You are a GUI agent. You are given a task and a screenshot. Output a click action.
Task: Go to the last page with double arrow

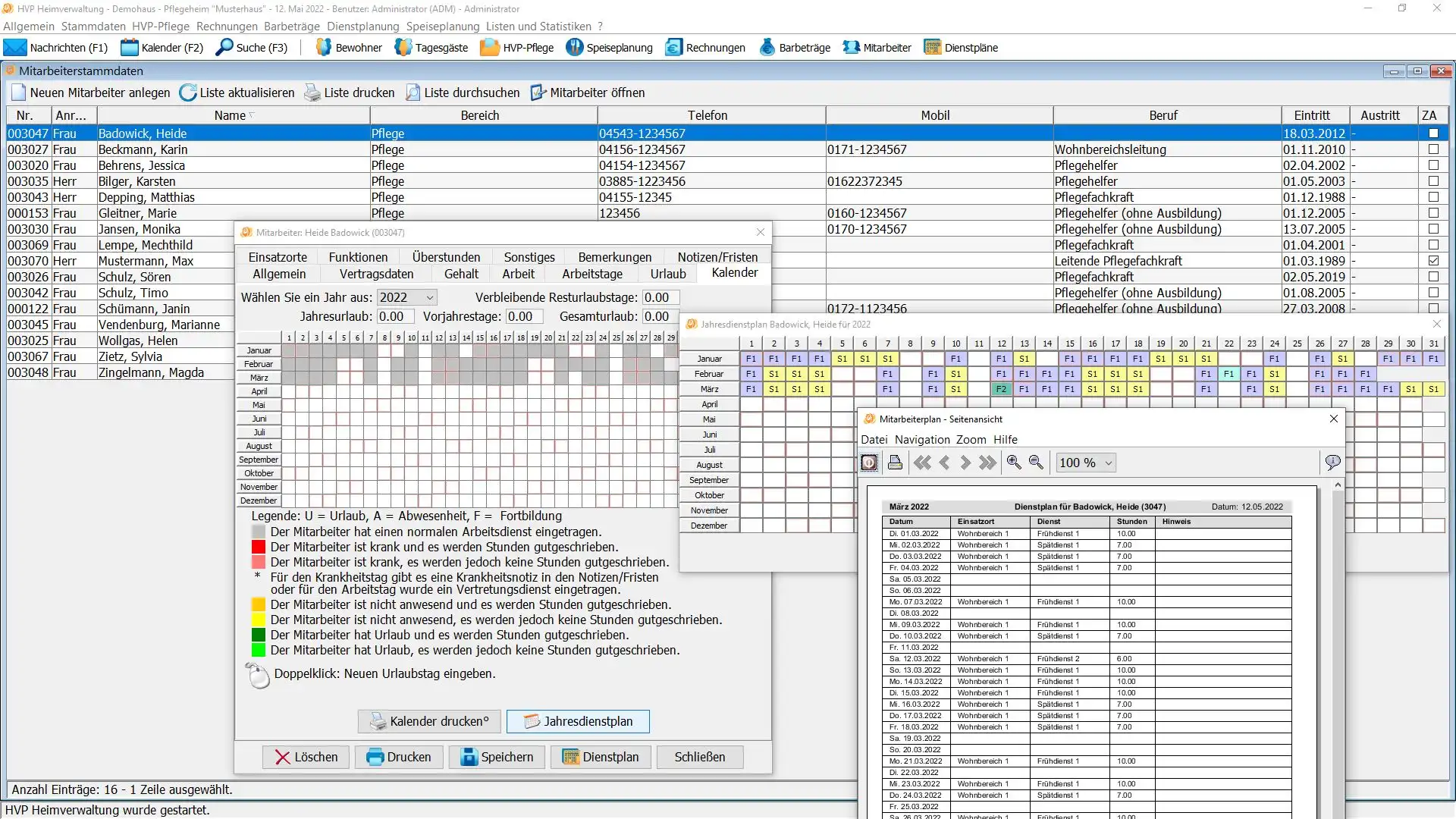coord(987,463)
